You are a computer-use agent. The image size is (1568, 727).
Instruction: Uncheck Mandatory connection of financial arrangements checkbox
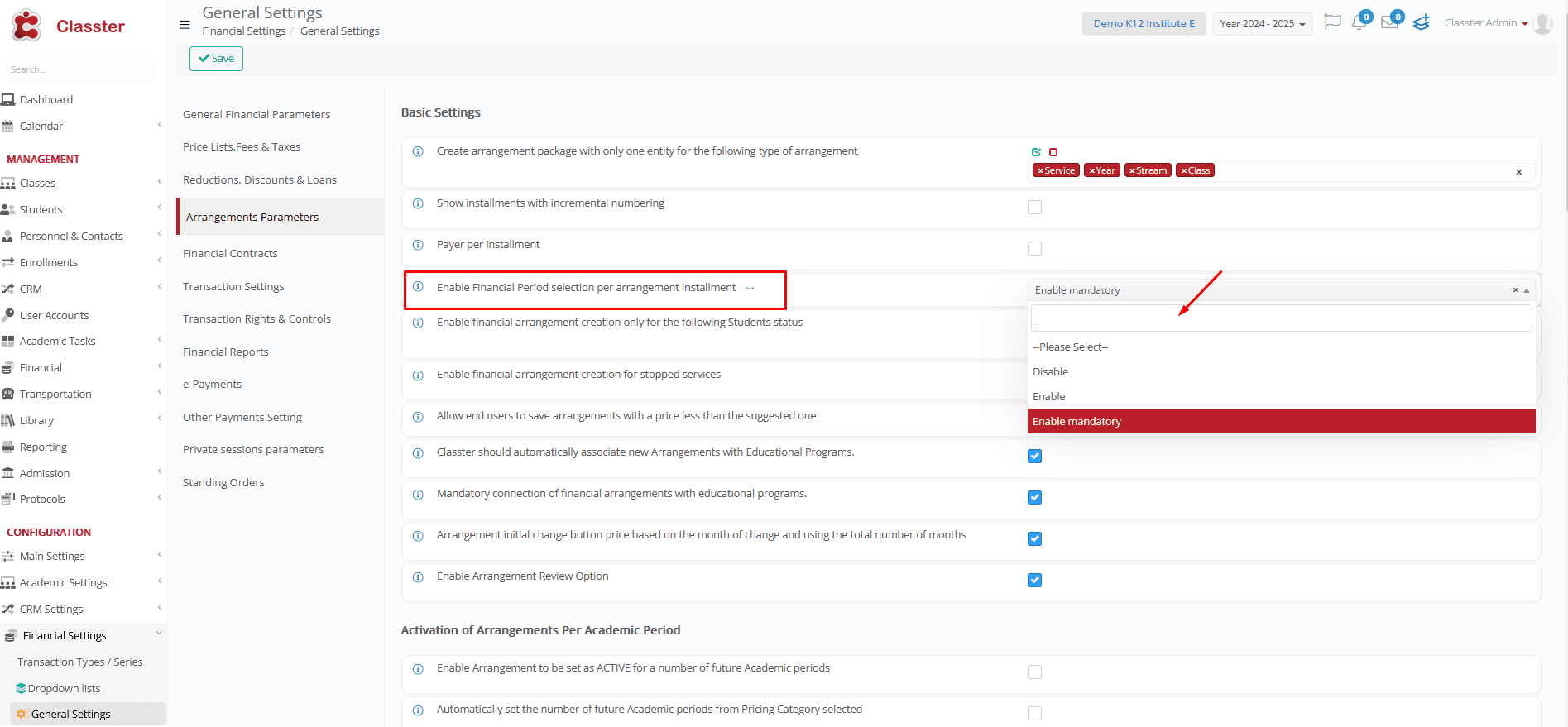coord(1034,498)
